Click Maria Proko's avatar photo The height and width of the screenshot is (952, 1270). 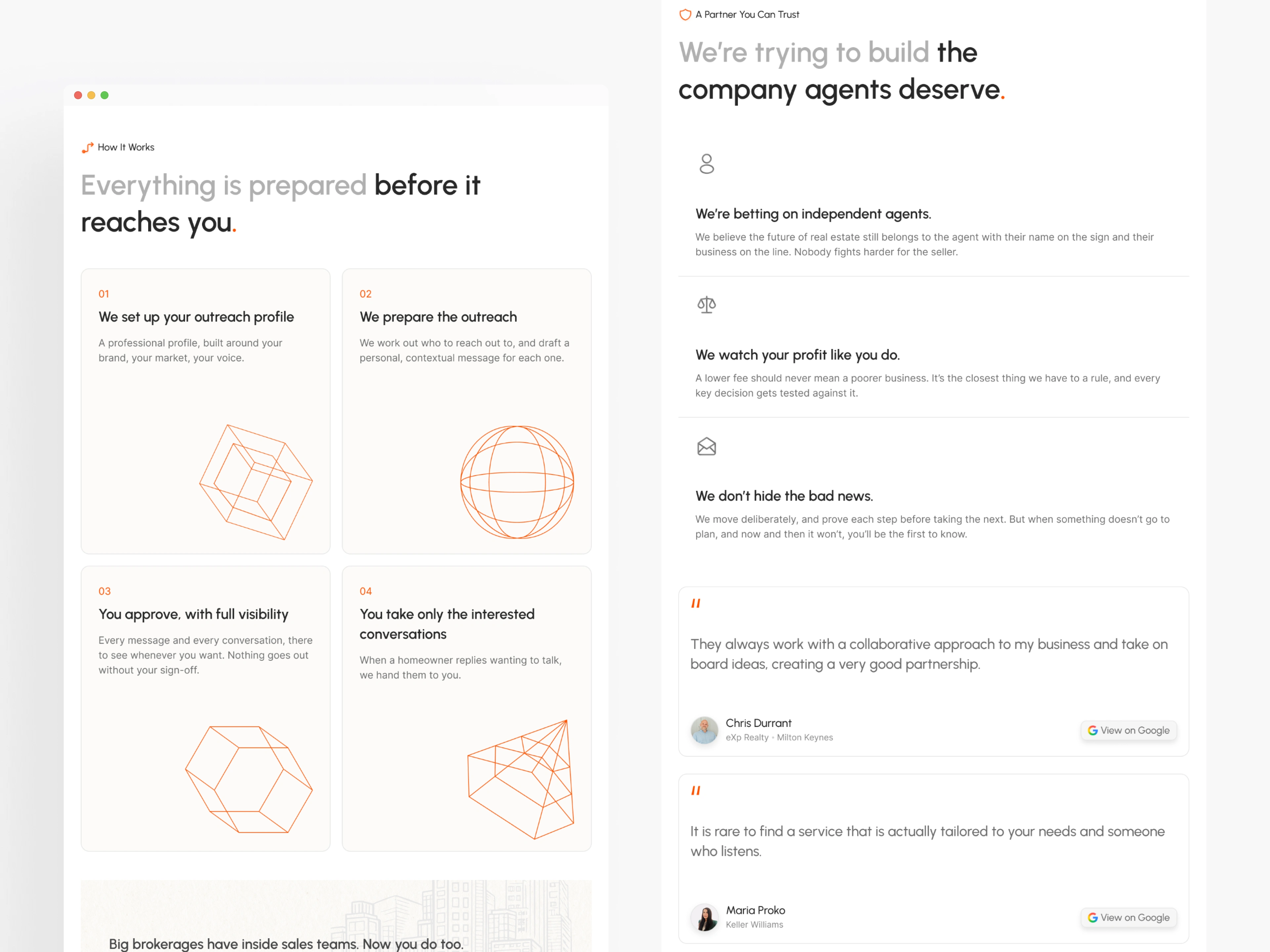(x=704, y=917)
